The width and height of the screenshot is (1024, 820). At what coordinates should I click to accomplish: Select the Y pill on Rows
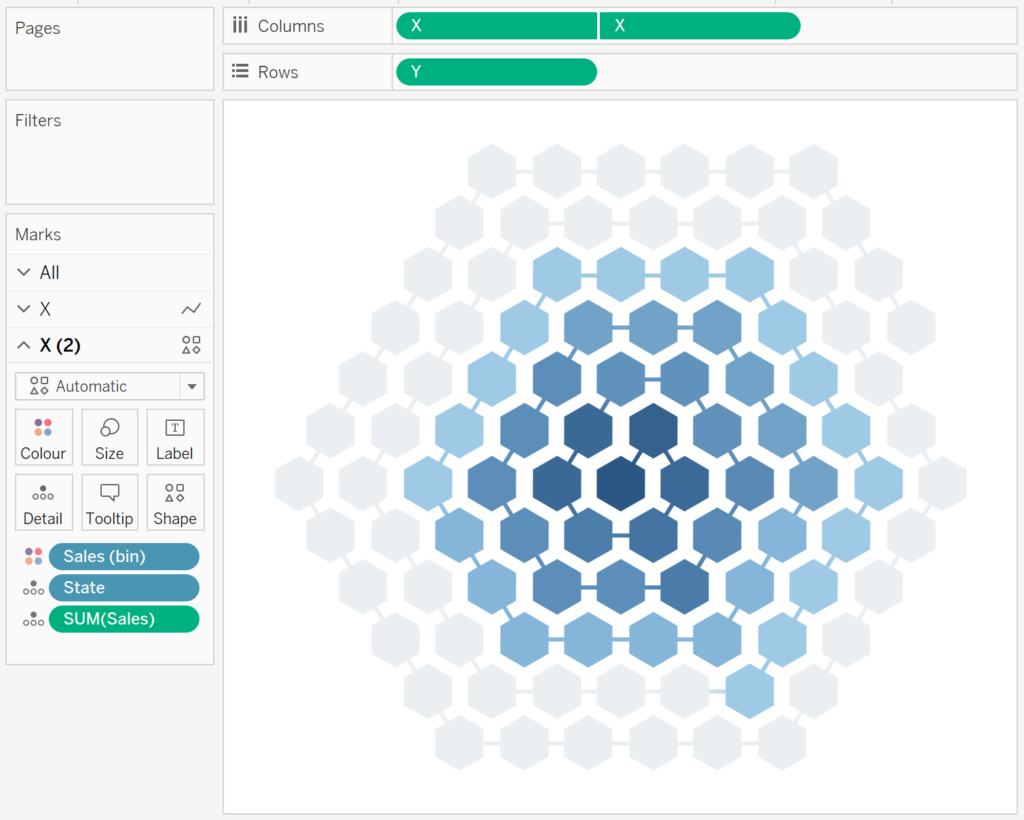(497, 72)
